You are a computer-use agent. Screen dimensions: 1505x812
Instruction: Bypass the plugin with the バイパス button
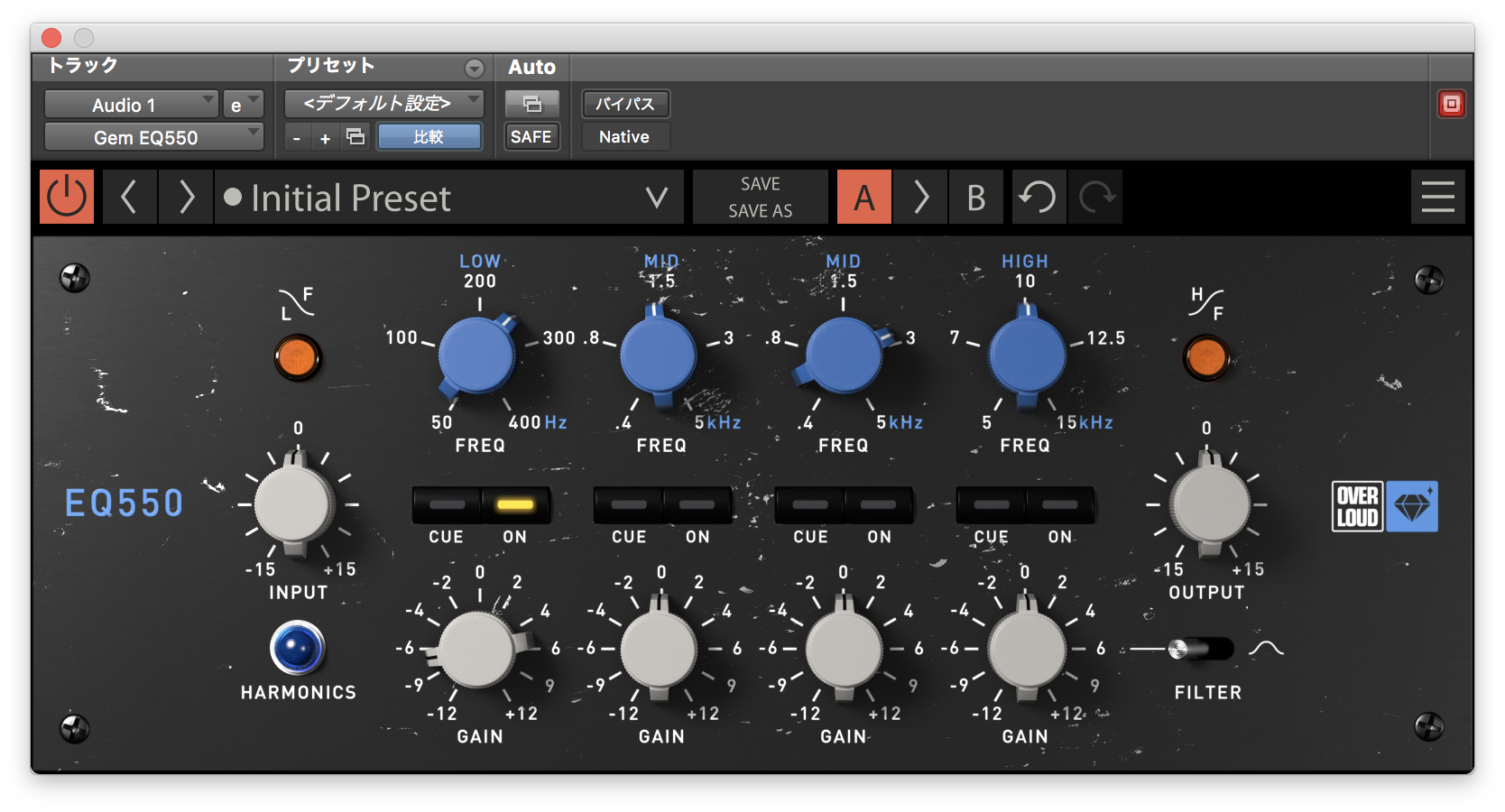625,104
